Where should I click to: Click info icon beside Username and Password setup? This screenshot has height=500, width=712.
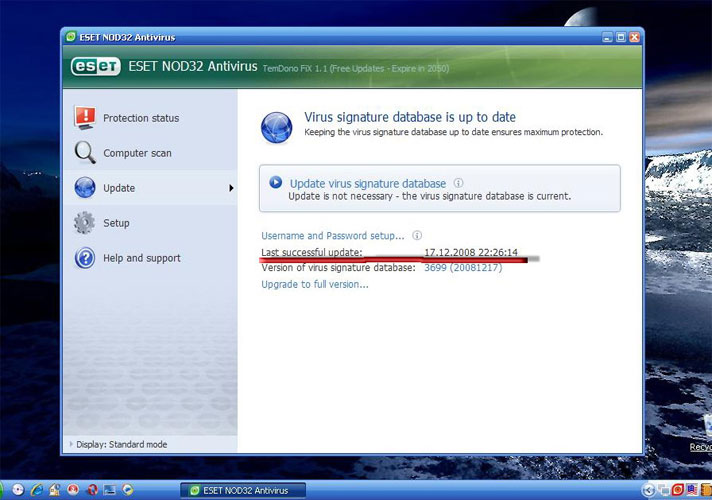click(x=417, y=236)
